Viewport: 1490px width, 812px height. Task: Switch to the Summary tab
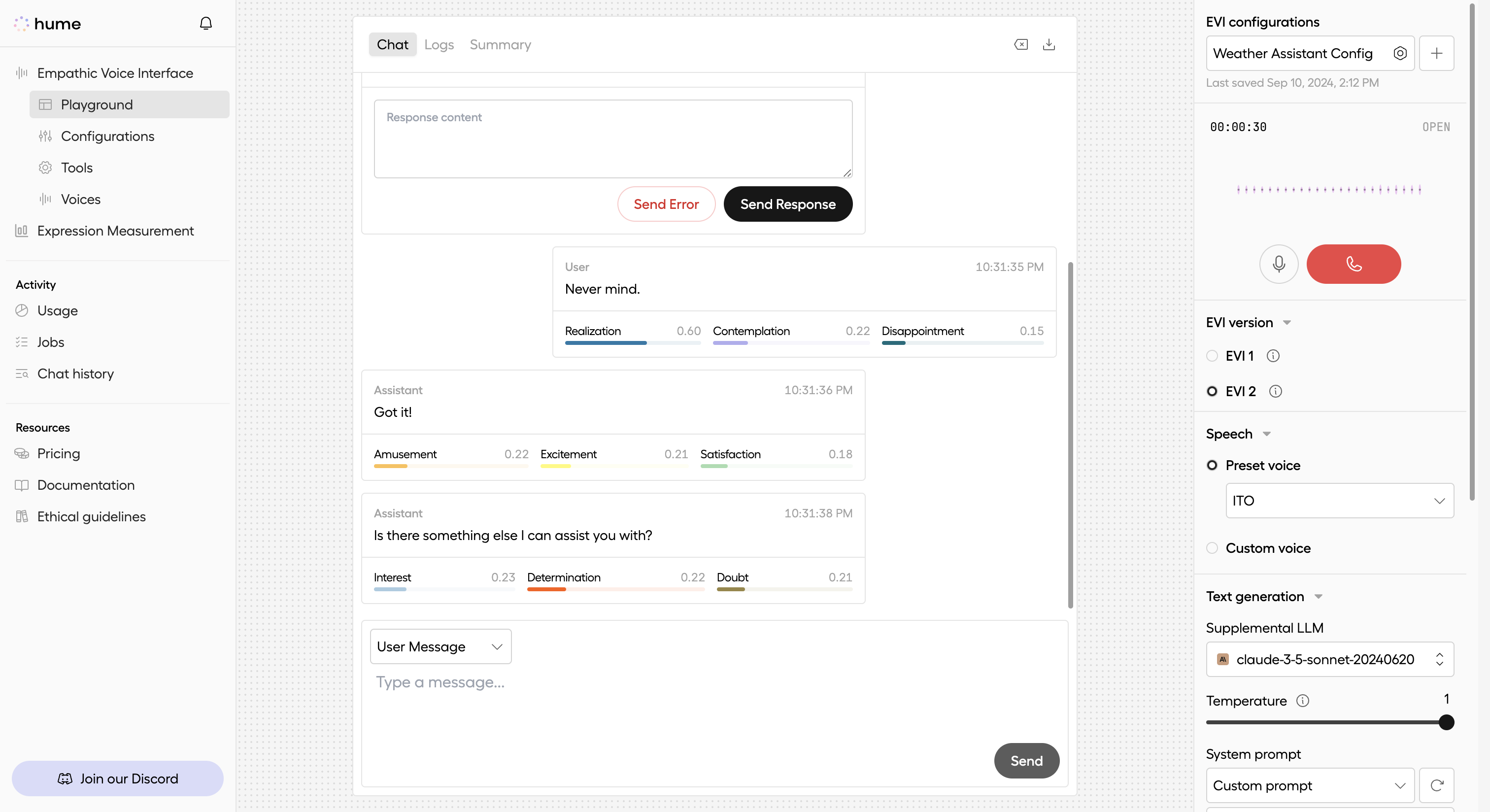coord(500,44)
